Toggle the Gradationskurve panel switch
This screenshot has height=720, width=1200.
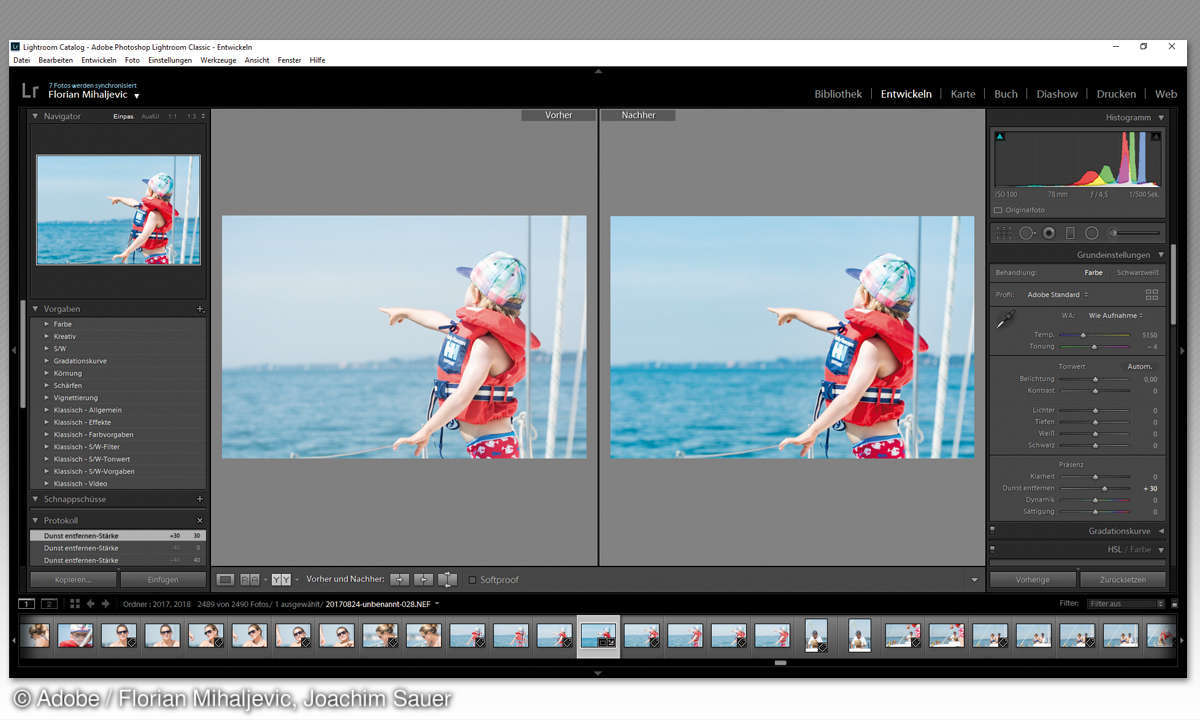coord(992,531)
